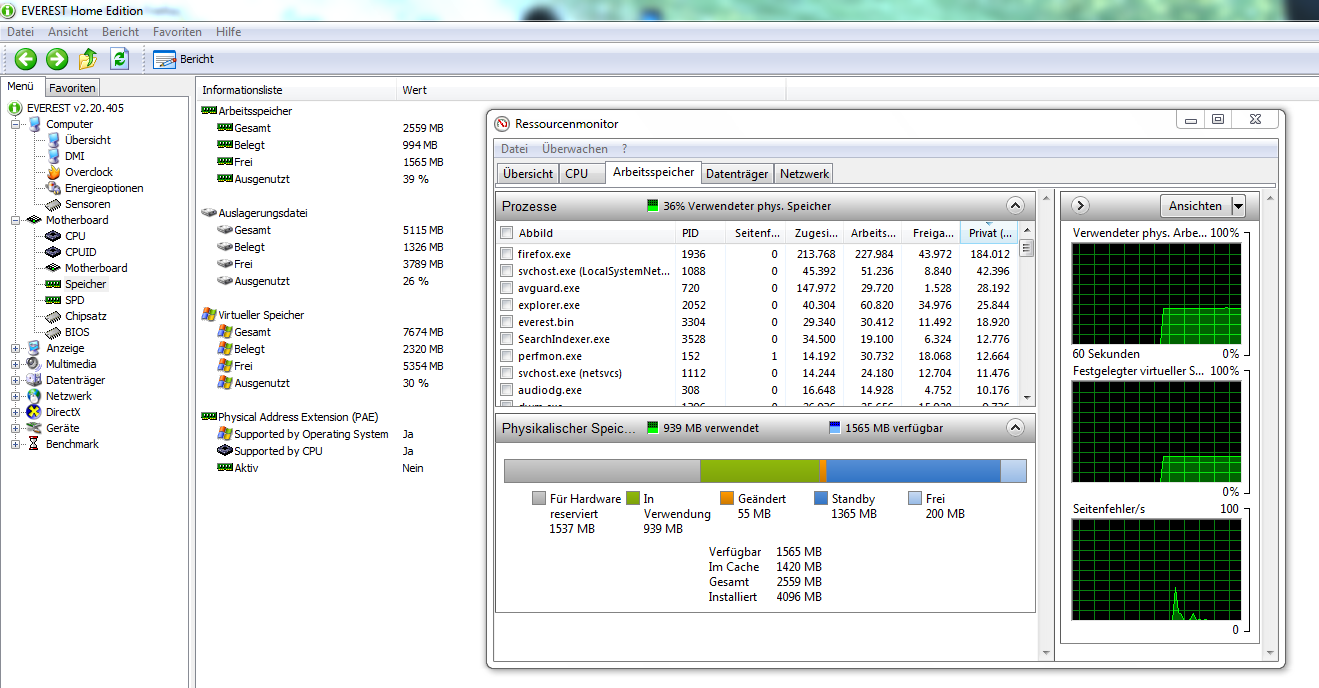This screenshot has width=1319, height=688.
Task: Open the DMI tree entry
Action: coord(75,156)
